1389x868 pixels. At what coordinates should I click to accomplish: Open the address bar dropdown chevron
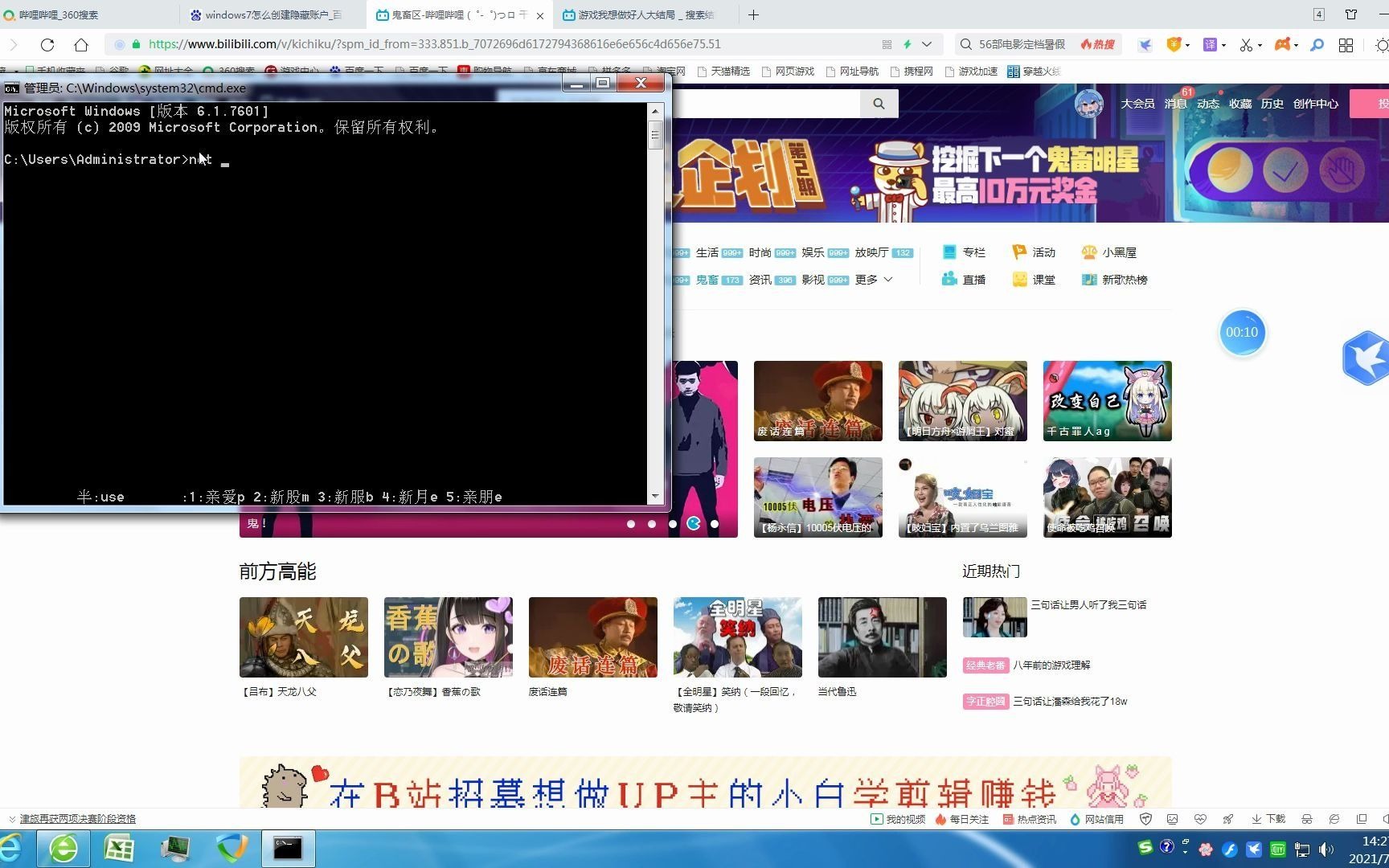[926, 44]
